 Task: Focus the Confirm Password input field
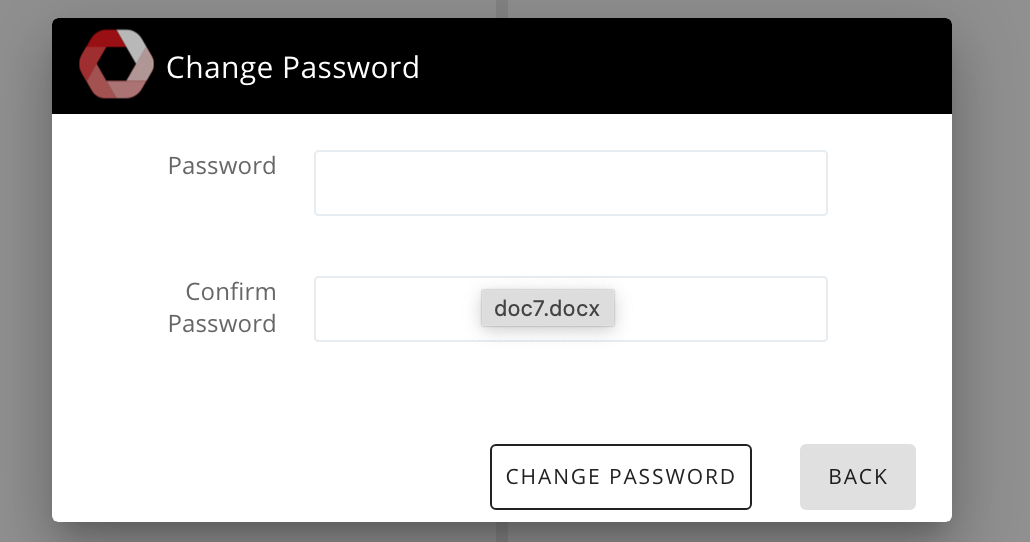coord(570,309)
